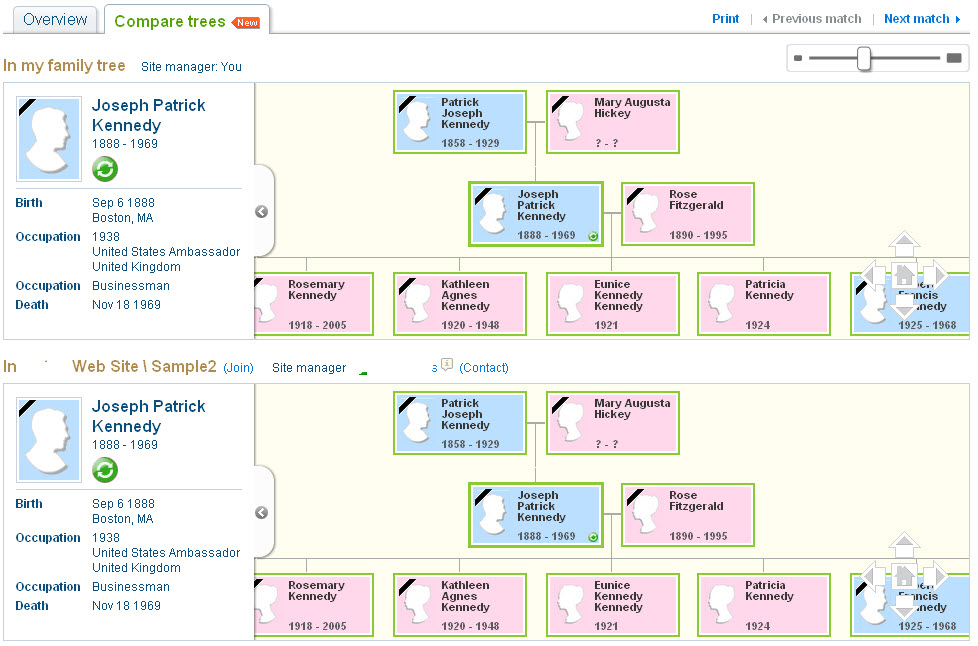The height and width of the screenshot is (646, 978).
Task: Pan left using the bottom tree navigation arrow
Action: [x=873, y=576]
